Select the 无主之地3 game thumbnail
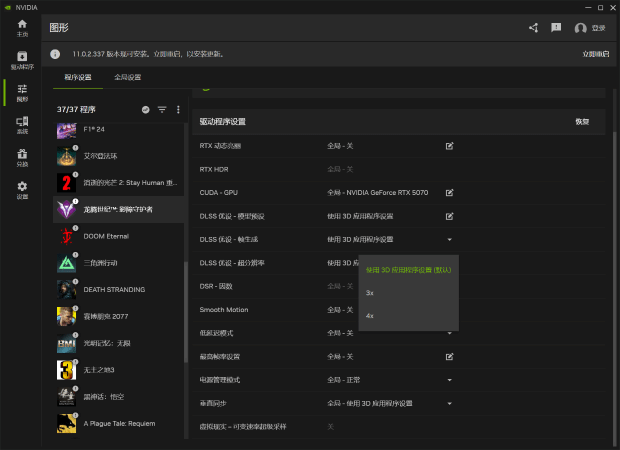 [x=66, y=370]
